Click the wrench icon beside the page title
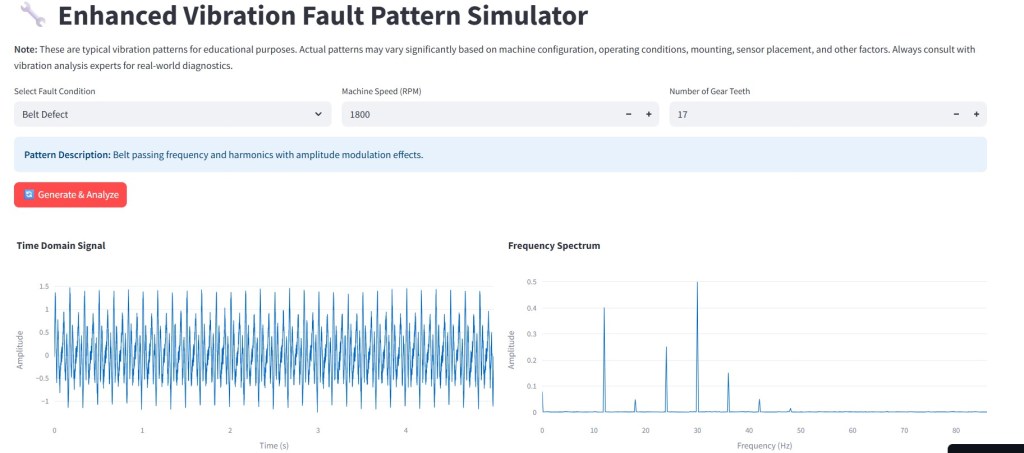 [32, 15]
